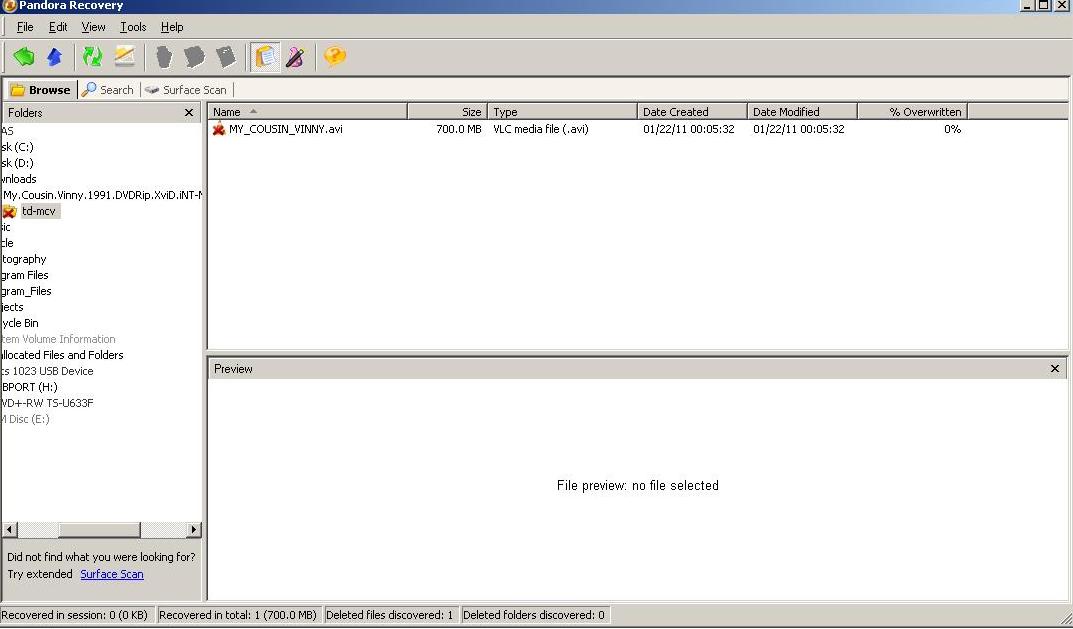Click the folder tree left scroll arrow
Screen dimensions: 1073x629
click(x=10, y=529)
